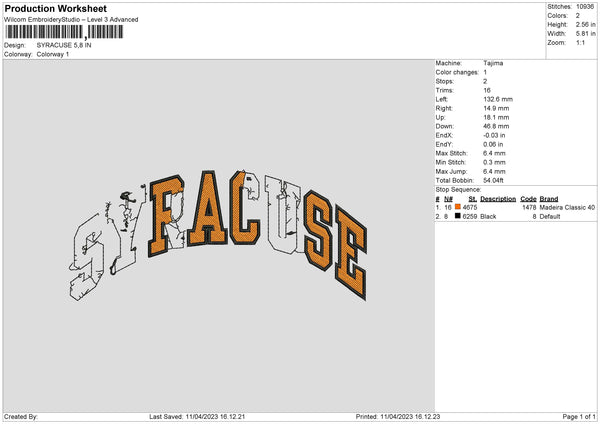The height and width of the screenshot is (424, 600).
Task: Click the Left value 132.6 mm
Action: [x=498, y=99]
